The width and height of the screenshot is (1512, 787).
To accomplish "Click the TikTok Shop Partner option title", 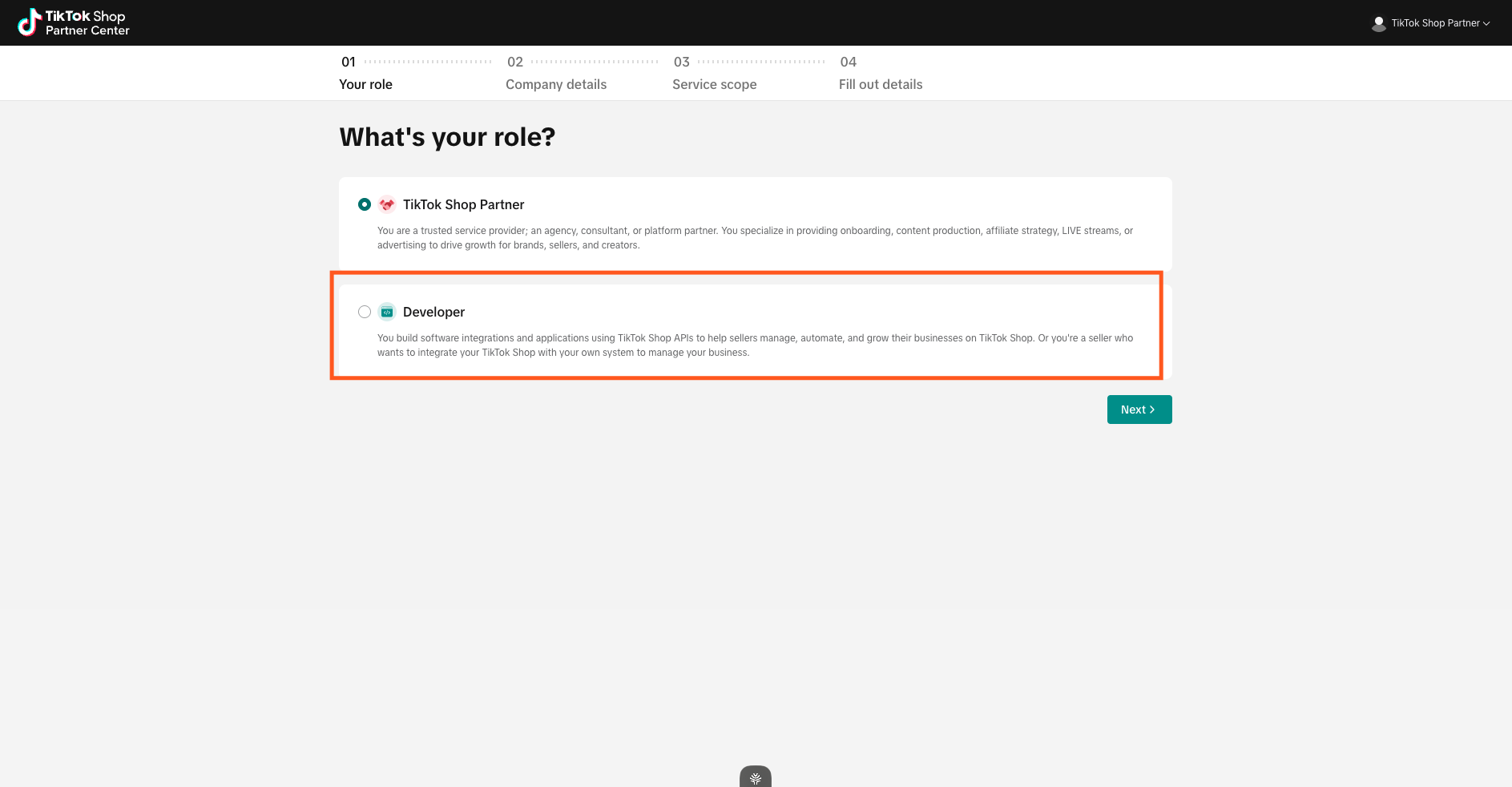I will point(463,204).
